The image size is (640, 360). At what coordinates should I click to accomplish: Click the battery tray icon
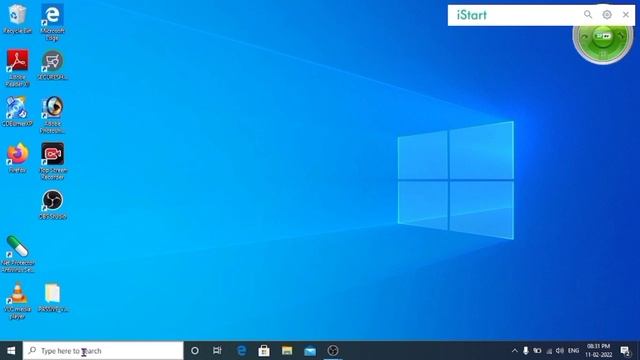coord(537,351)
